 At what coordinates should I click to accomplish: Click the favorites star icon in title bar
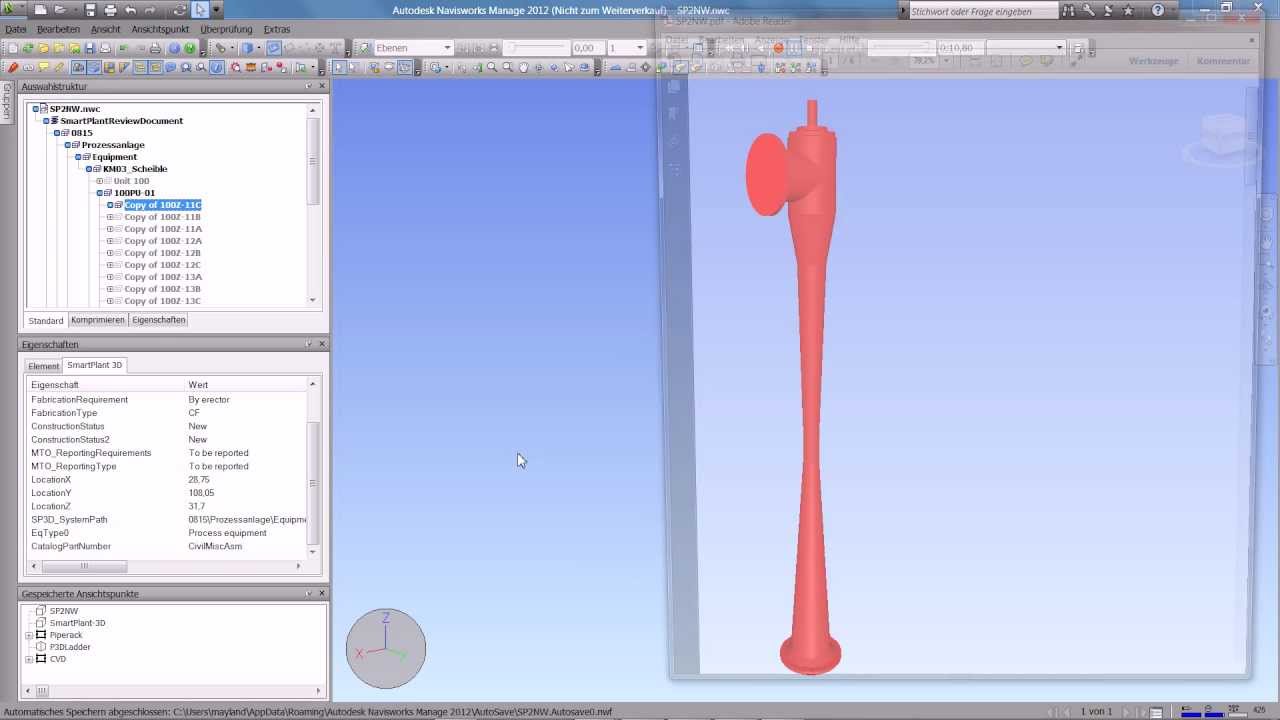[x=1129, y=11]
